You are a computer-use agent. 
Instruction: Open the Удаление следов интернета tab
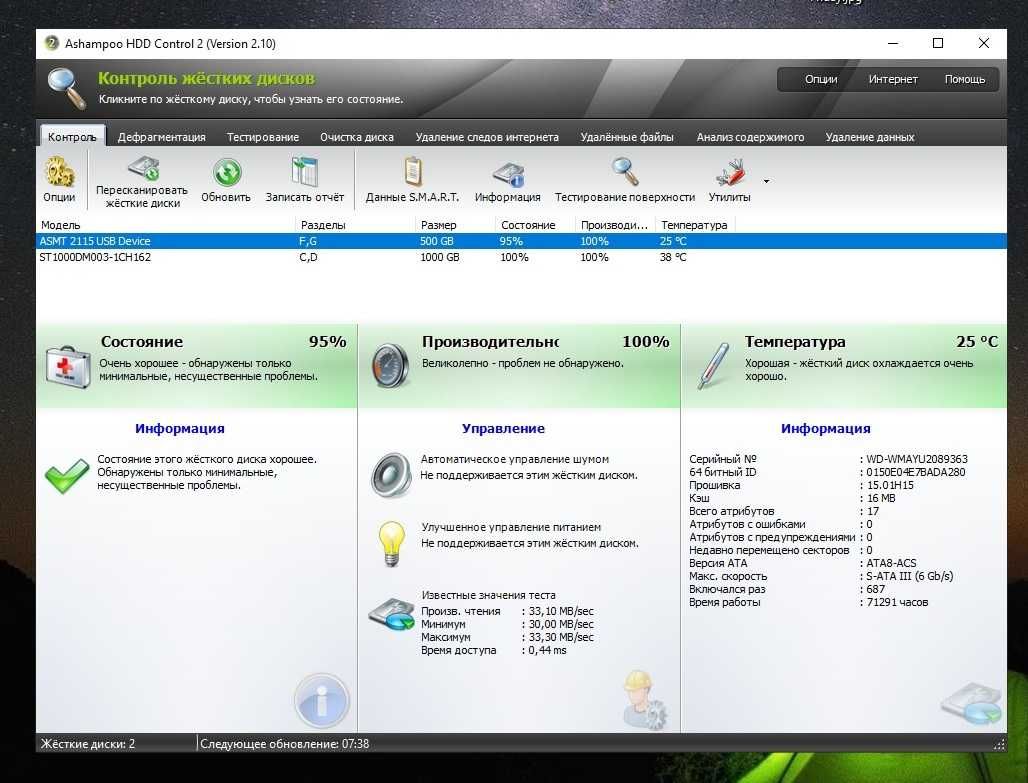487,137
